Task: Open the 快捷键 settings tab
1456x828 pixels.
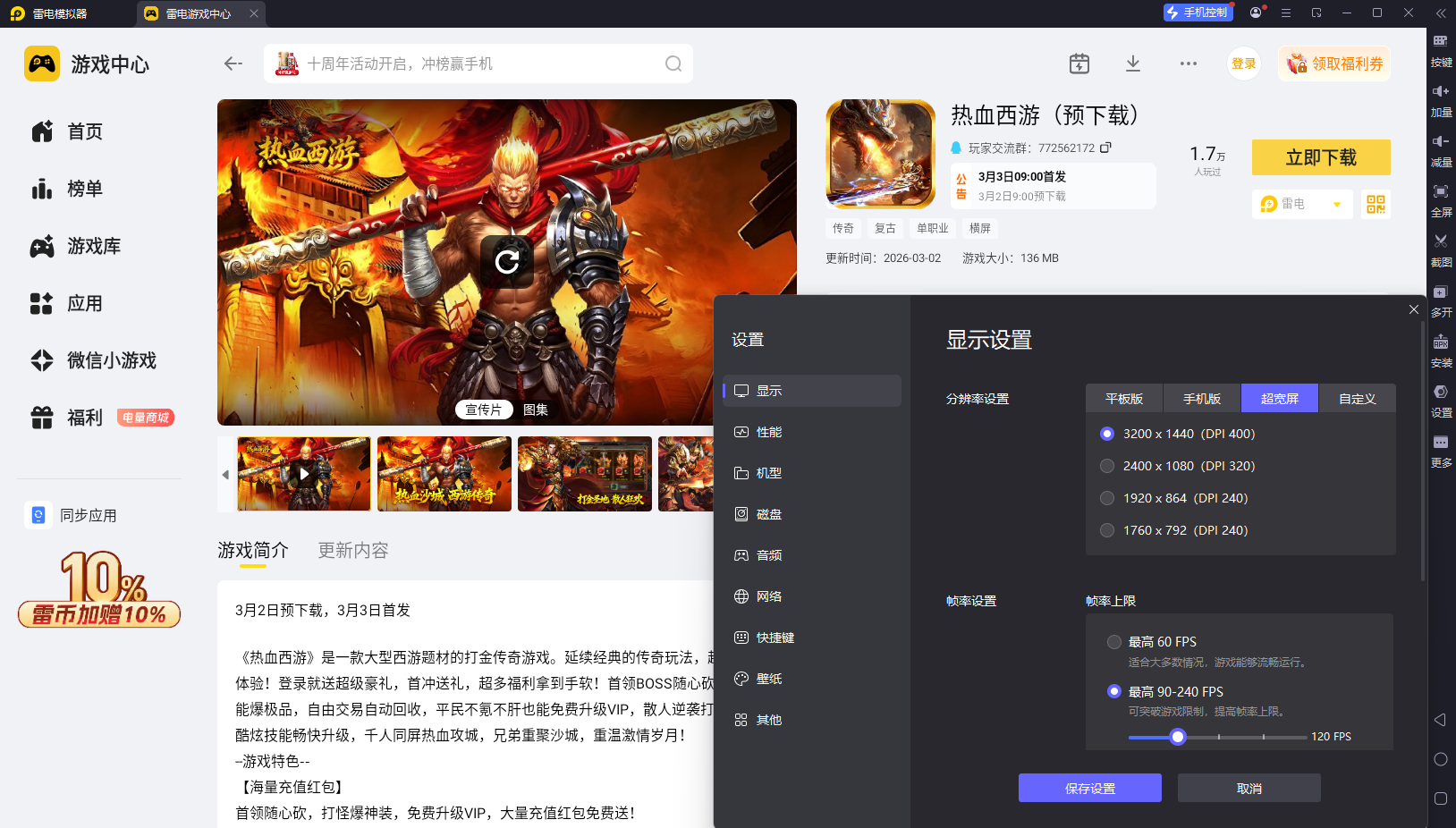Action: pyautogui.click(x=812, y=638)
